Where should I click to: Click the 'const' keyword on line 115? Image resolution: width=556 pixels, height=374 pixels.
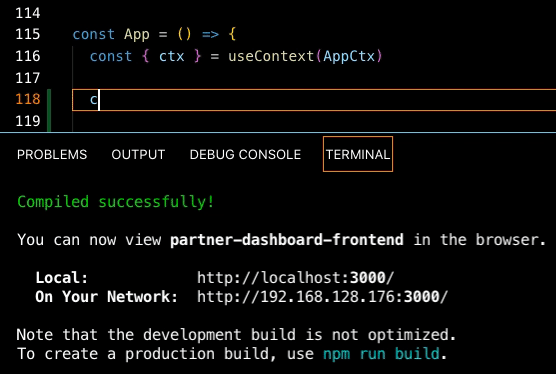click(x=94, y=34)
